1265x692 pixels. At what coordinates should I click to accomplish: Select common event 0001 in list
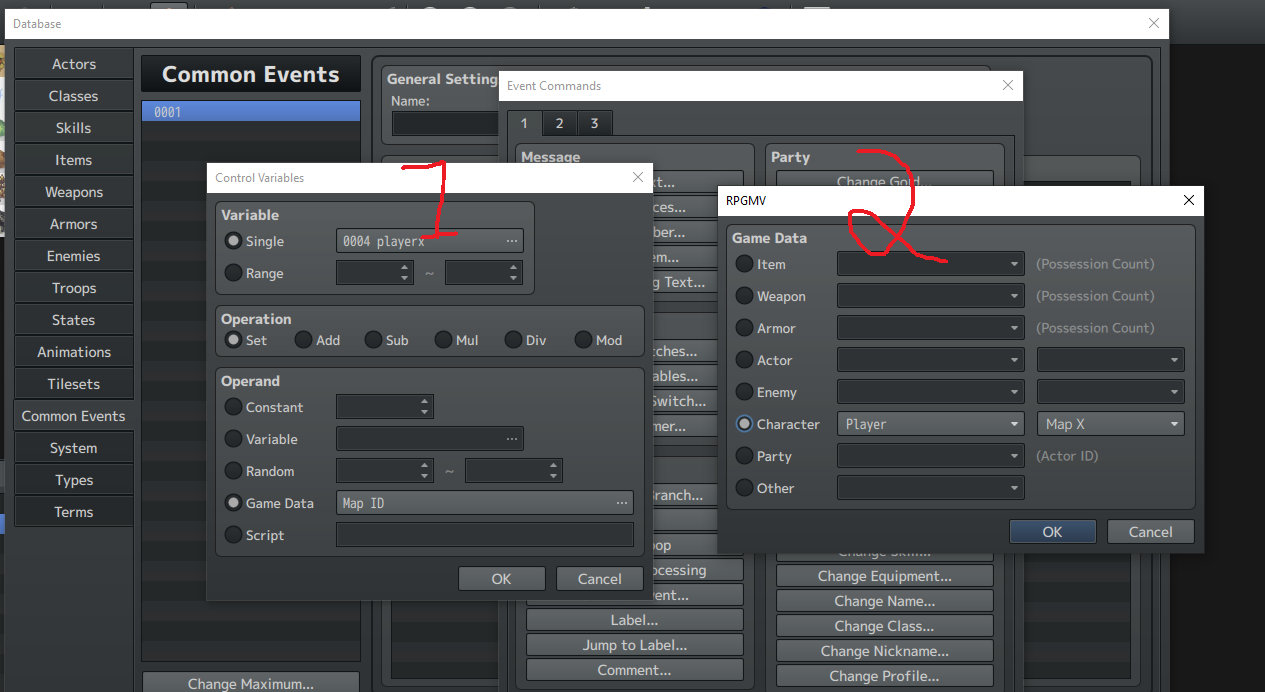point(251,112)
